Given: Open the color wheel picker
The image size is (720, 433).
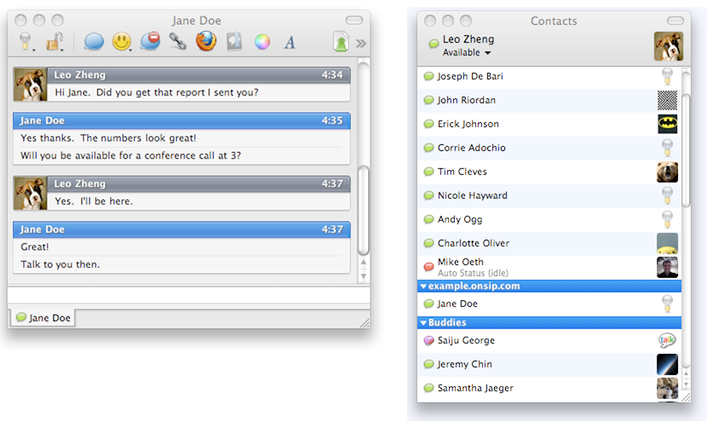Looking at the screenshot, I should click(x=262, y=42).
